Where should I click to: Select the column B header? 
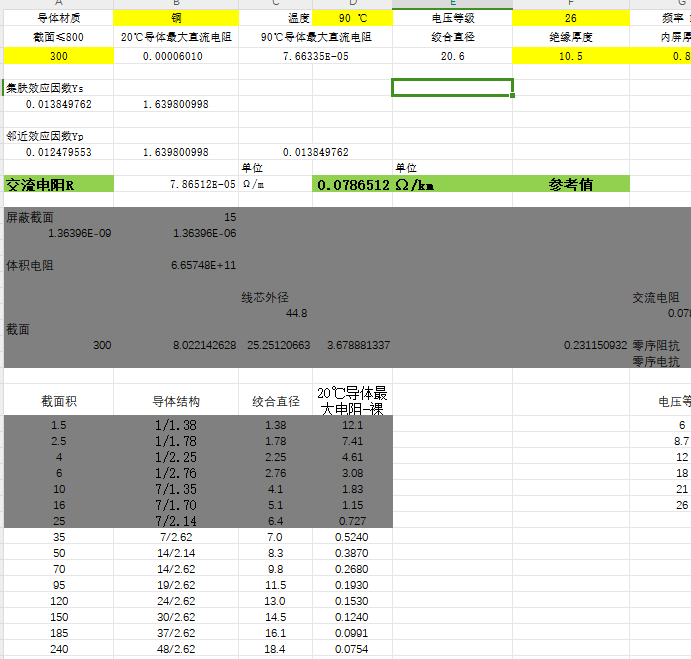(176, 4)
